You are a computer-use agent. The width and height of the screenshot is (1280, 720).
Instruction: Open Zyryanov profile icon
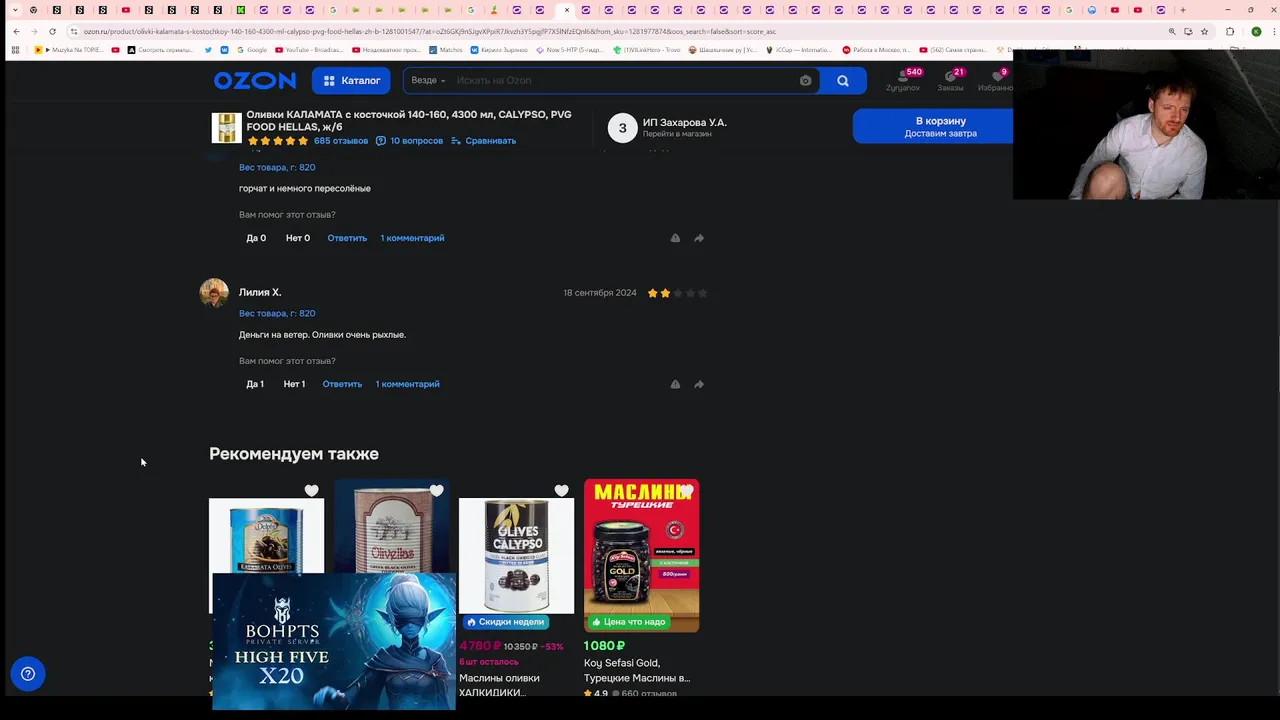tap(903, 81)
